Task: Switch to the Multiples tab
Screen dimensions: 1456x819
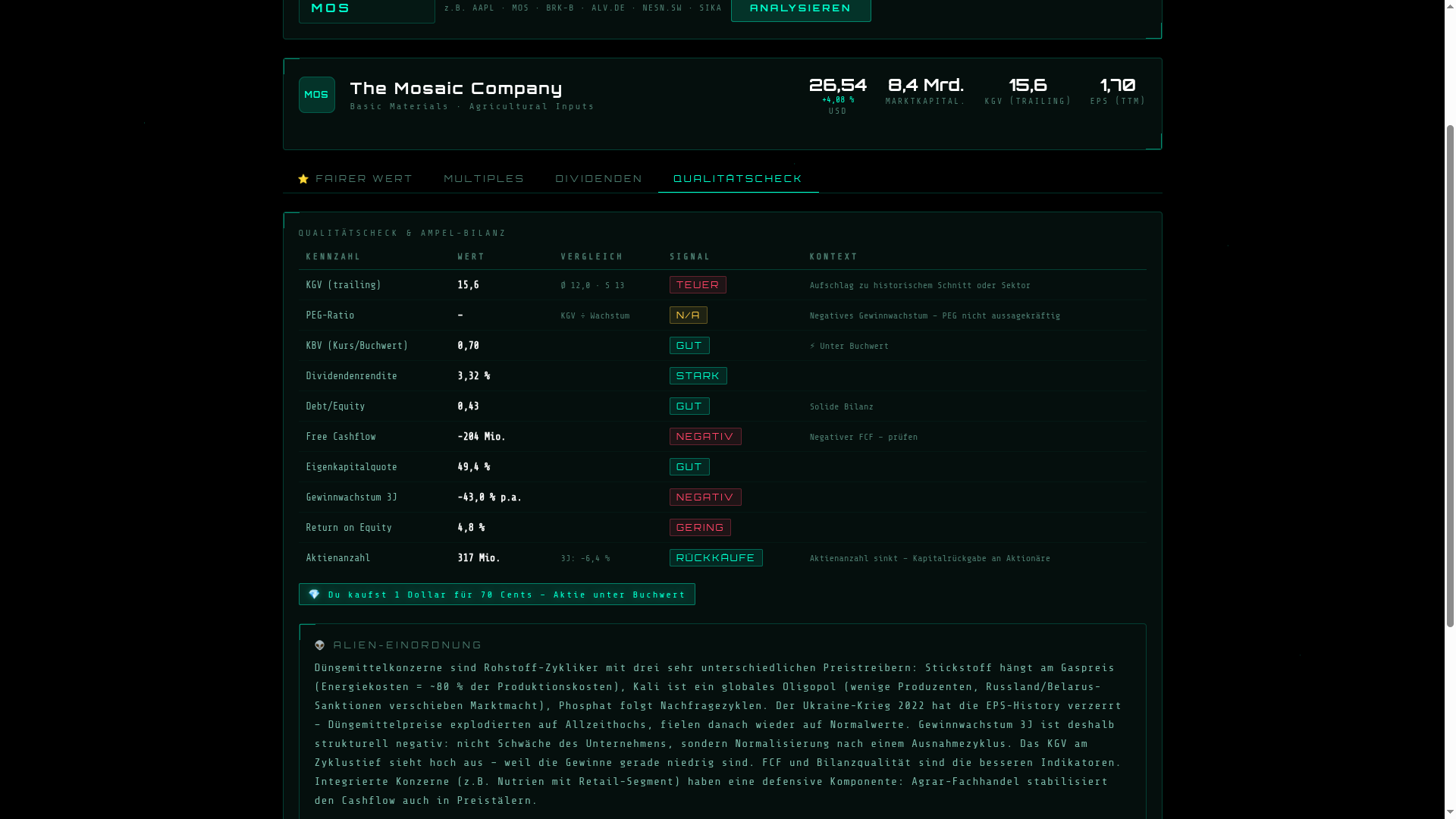Action: (484, 179)
